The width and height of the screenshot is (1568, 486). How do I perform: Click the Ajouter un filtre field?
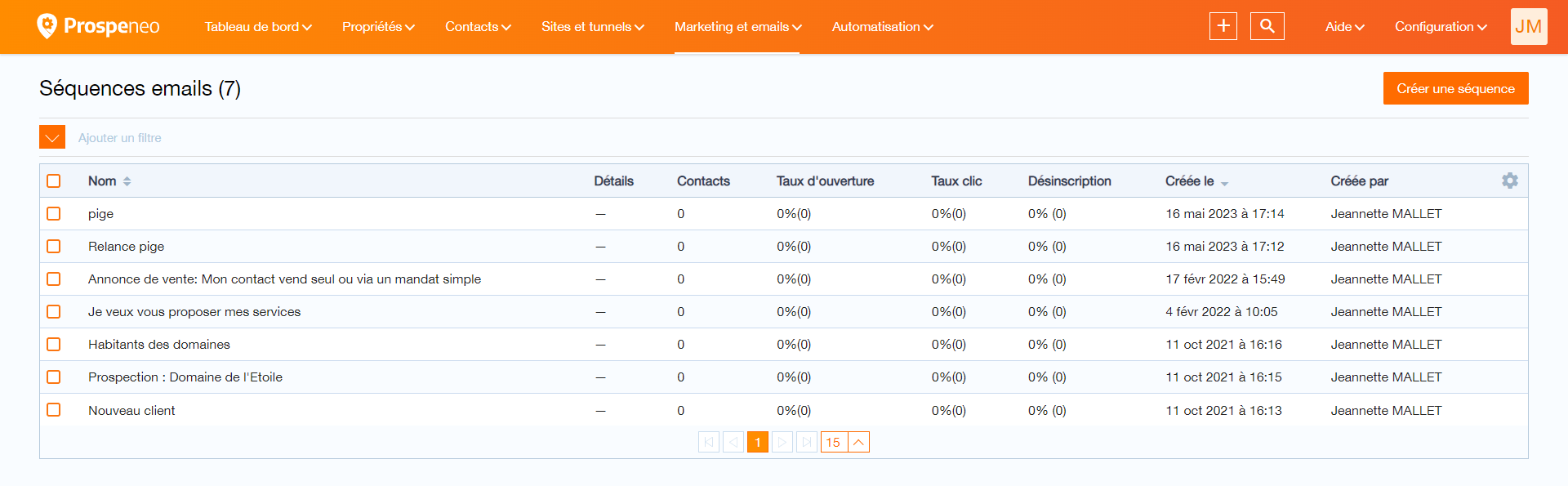point(120,138)
